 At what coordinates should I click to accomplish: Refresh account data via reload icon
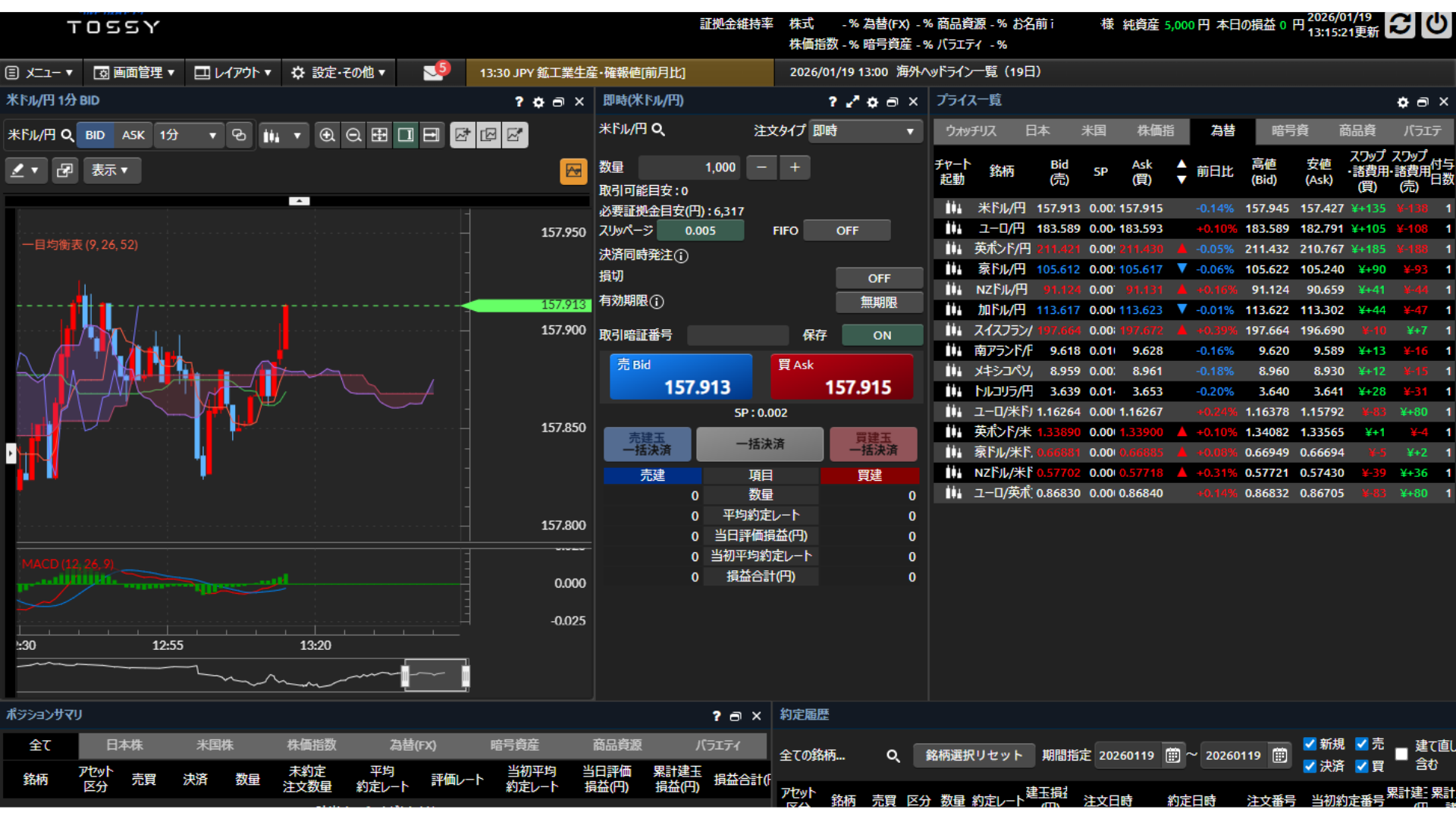click(x=1400, y=24)
